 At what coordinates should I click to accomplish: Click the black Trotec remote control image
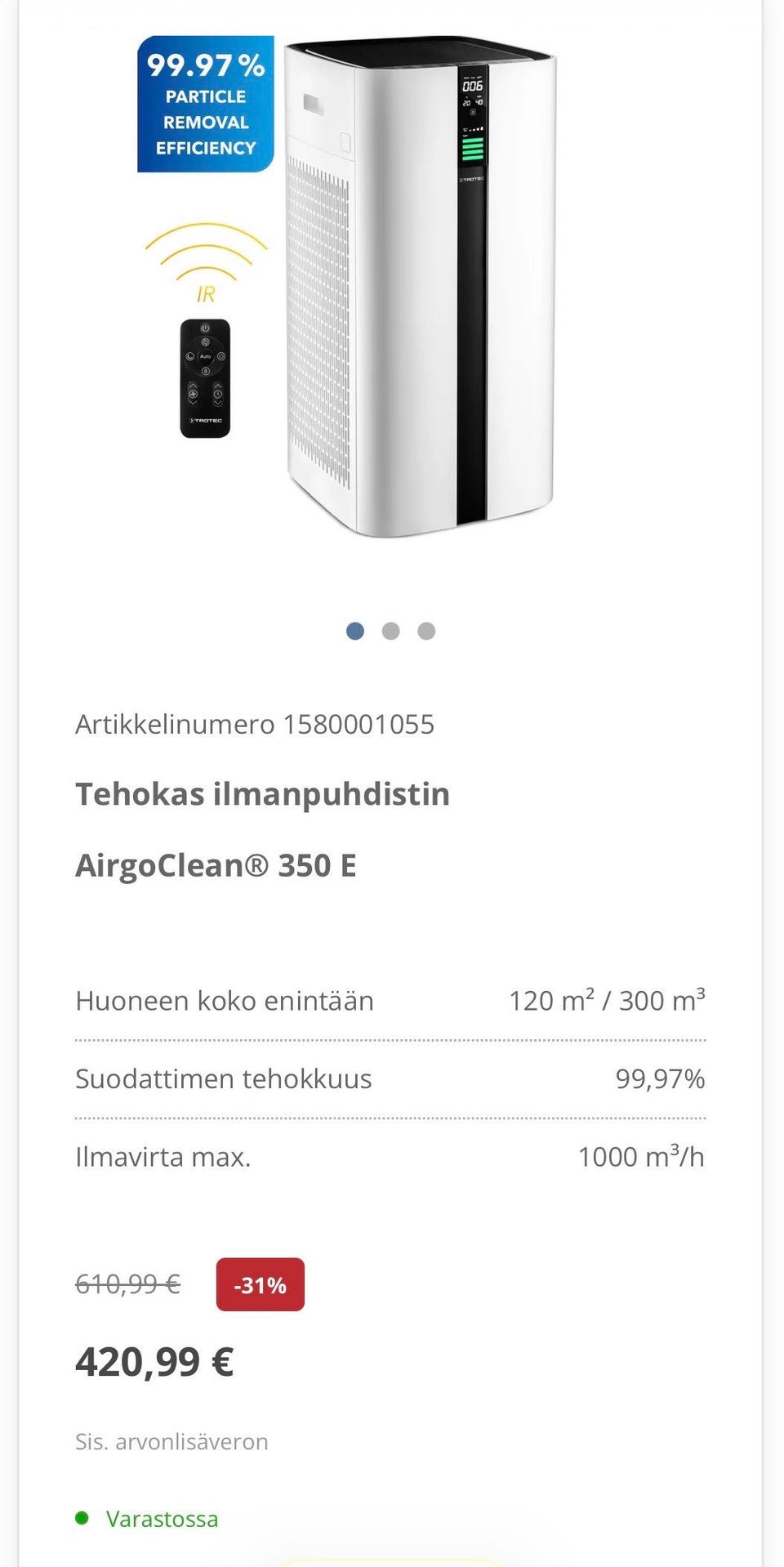[205, 378]
